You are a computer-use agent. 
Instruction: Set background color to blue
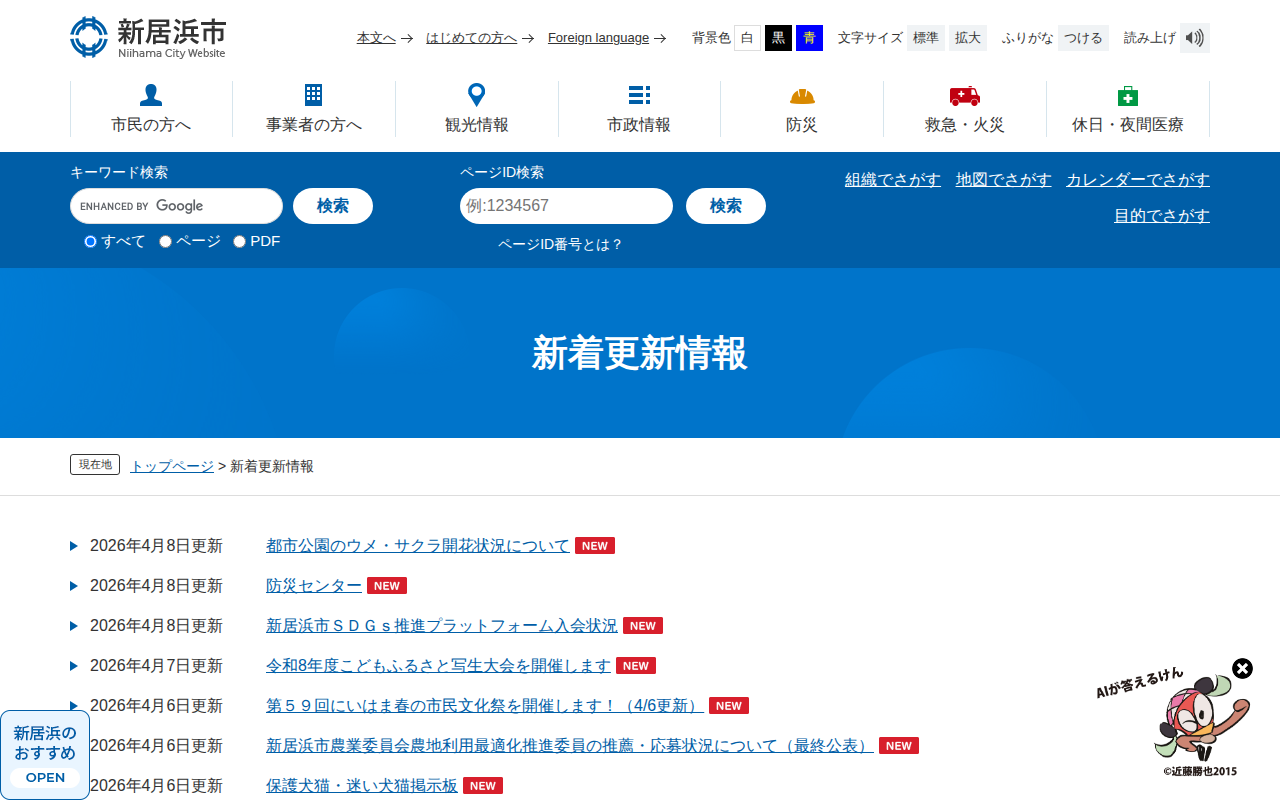[809, 38]
